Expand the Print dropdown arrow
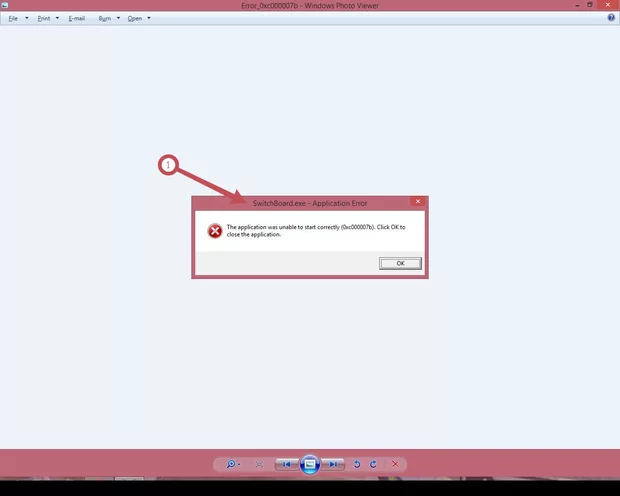The height and width of the screenshot is (496, 620). tap(57, 18)
